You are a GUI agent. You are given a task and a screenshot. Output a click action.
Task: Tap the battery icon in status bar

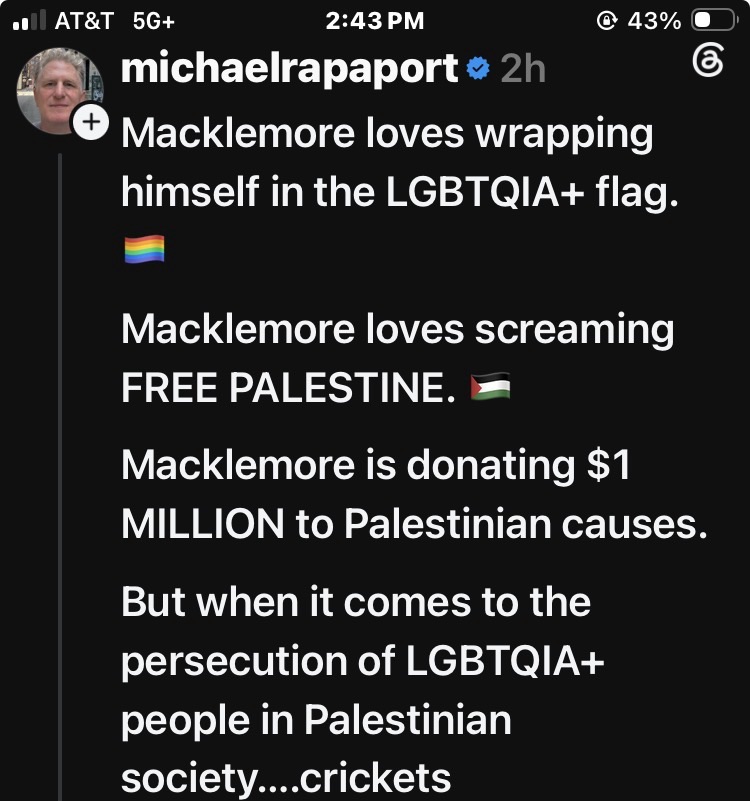714,21
